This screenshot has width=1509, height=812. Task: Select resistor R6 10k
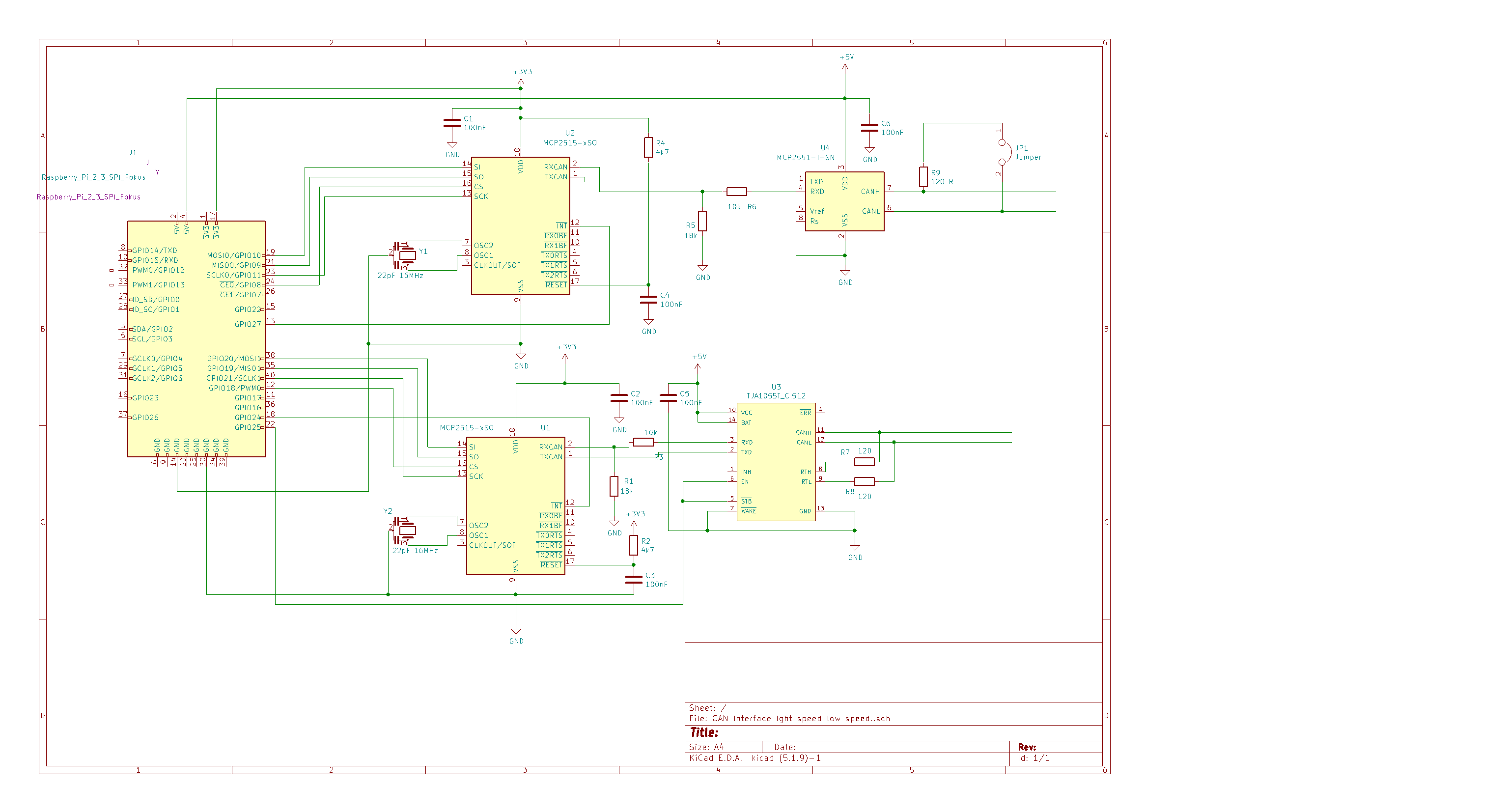[x=736, y=192]
